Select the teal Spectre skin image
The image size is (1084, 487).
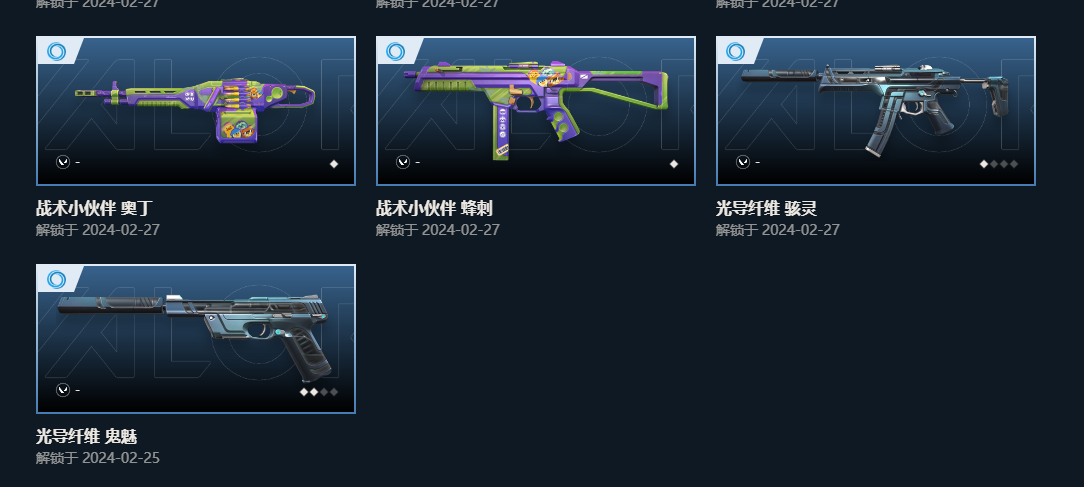click(876, 111)
